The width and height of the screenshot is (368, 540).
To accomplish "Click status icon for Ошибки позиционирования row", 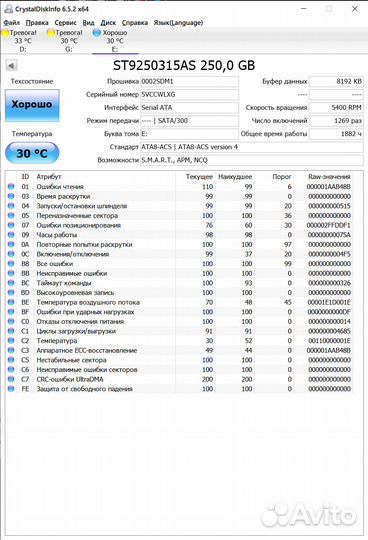I will coord(11,225).
